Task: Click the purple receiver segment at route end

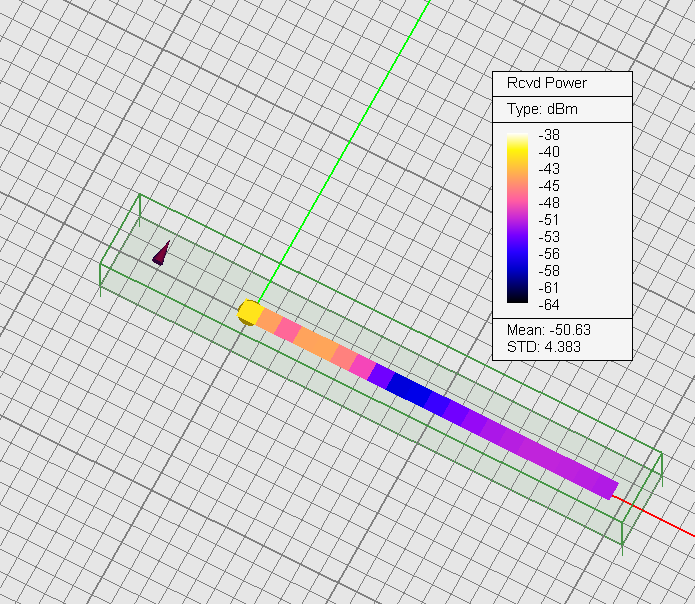Action: [605, 487]
